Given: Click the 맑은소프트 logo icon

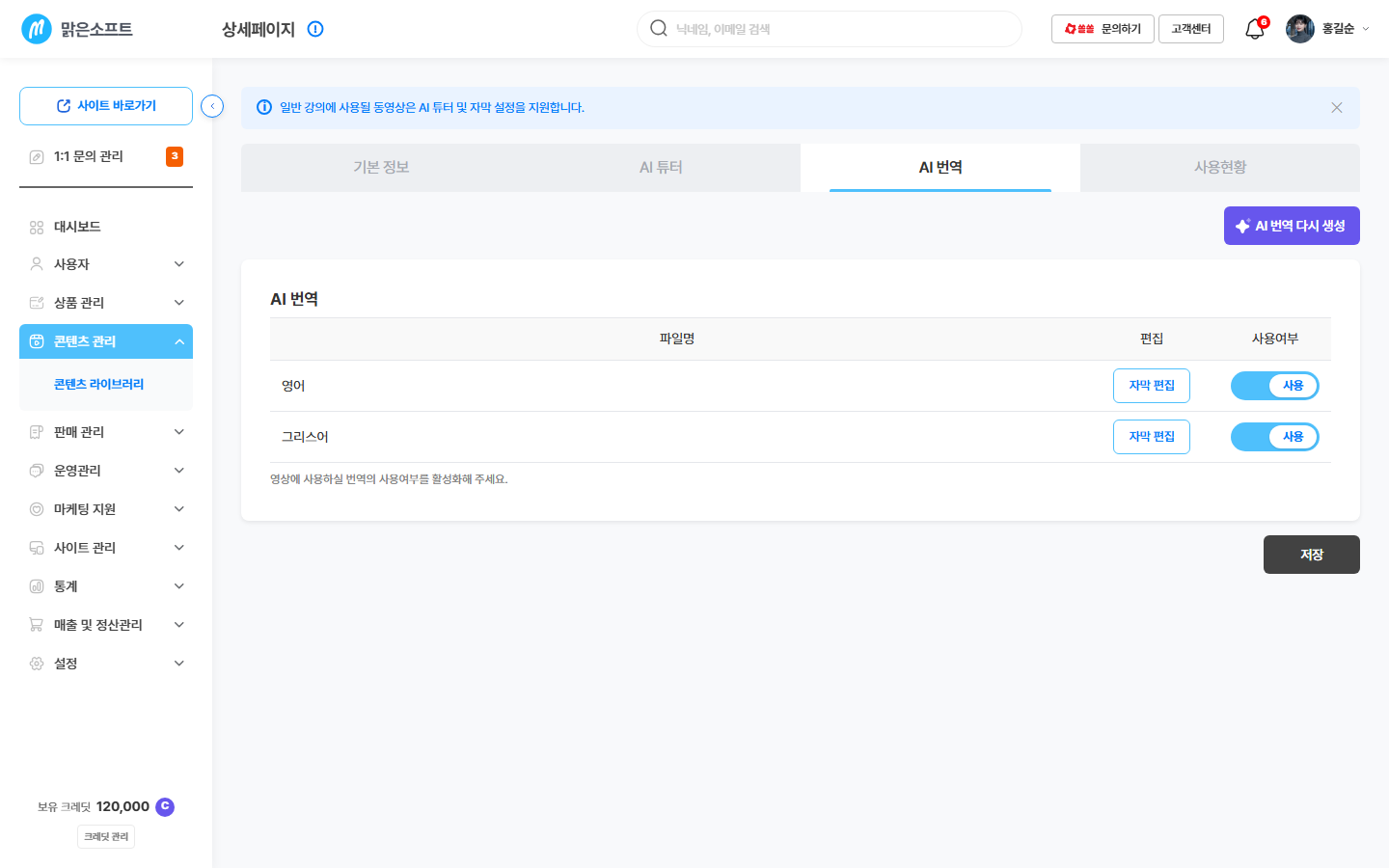Looking at the screenshot, I should click(37, 29).
